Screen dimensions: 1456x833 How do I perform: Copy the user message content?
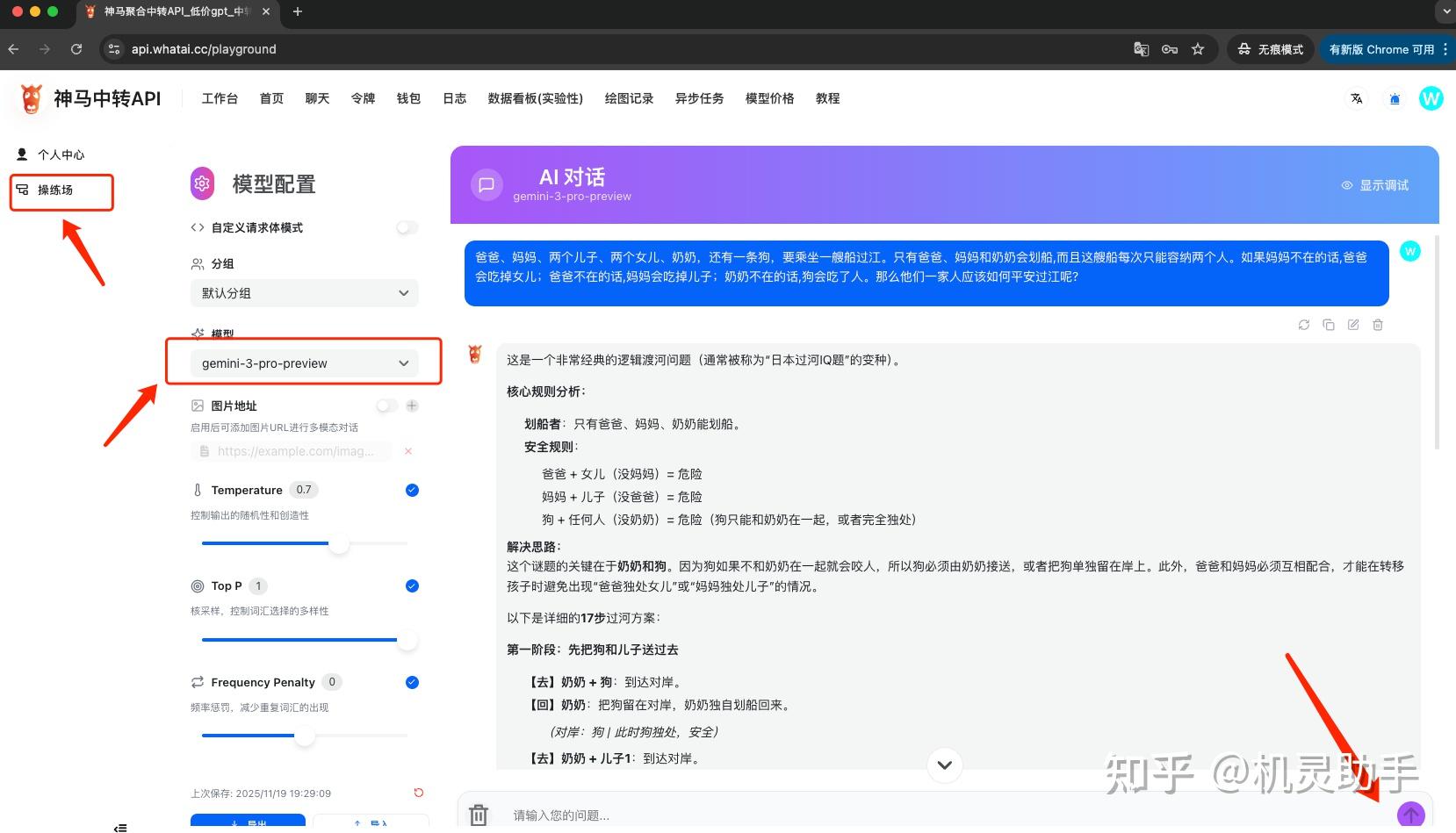(1329, 325)
